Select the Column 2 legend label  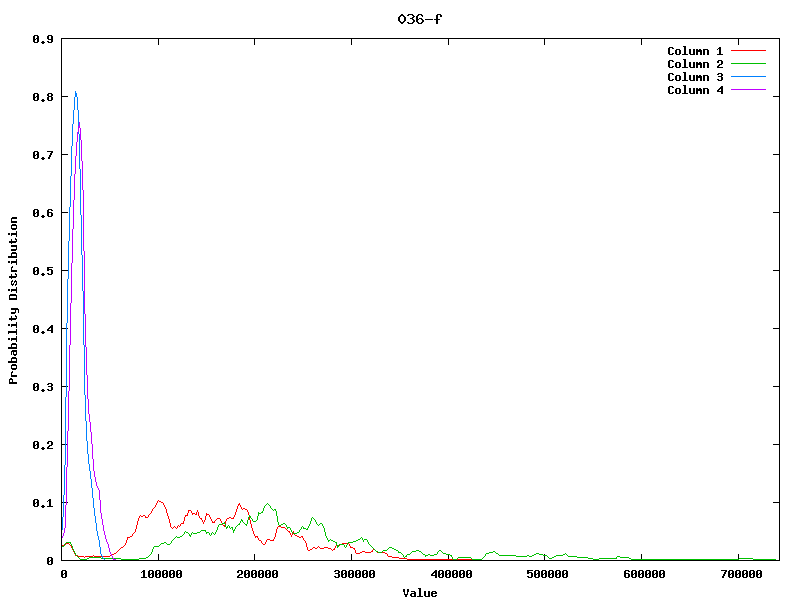click(x=695, y=64)
